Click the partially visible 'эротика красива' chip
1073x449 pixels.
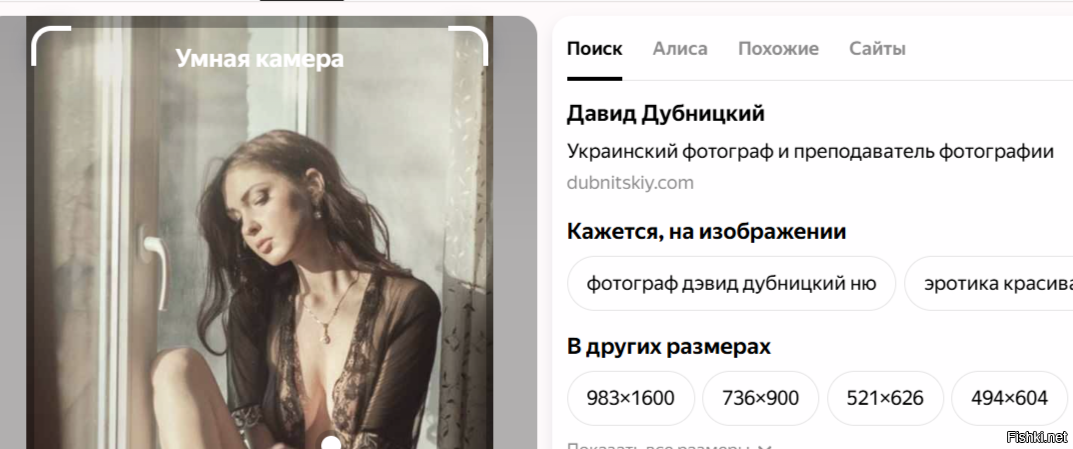point(989,283)
